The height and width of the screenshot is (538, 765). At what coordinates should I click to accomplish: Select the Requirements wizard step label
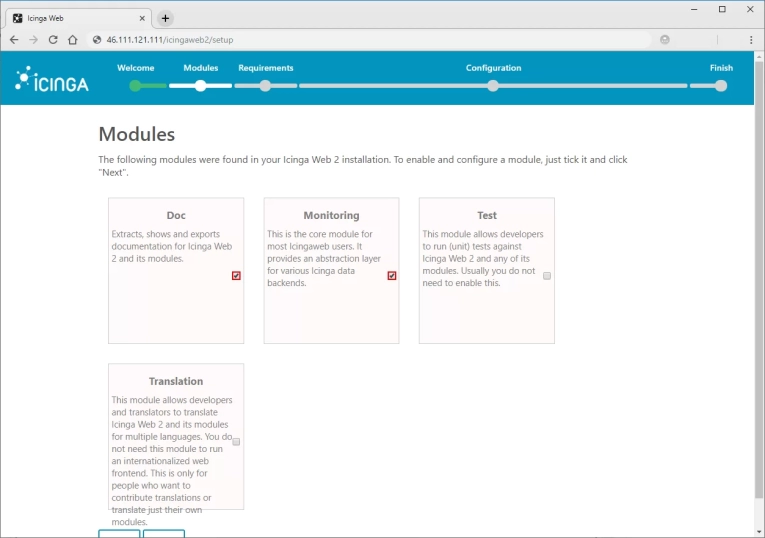pyautogui.click(x=266, y=68)
